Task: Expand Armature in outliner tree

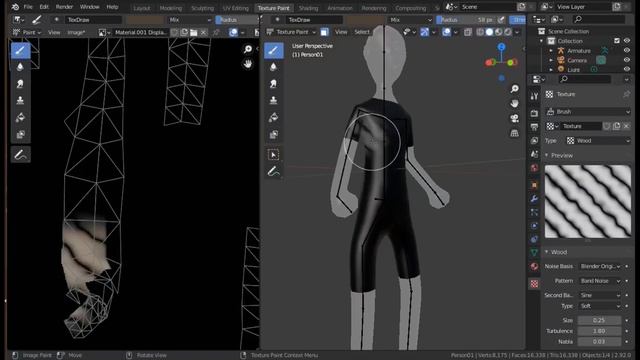Action: pos(551,51)
